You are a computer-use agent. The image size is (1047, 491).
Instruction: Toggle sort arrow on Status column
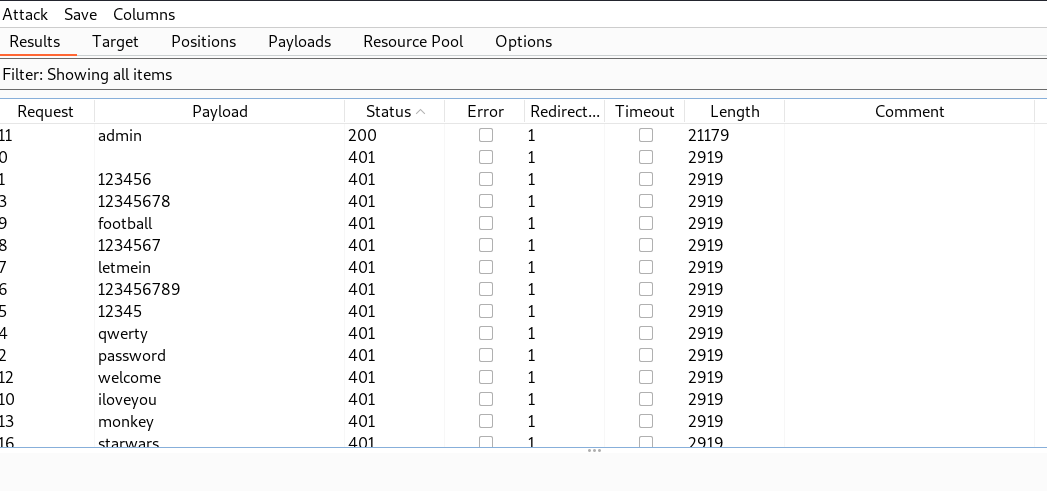click(421, 112)
